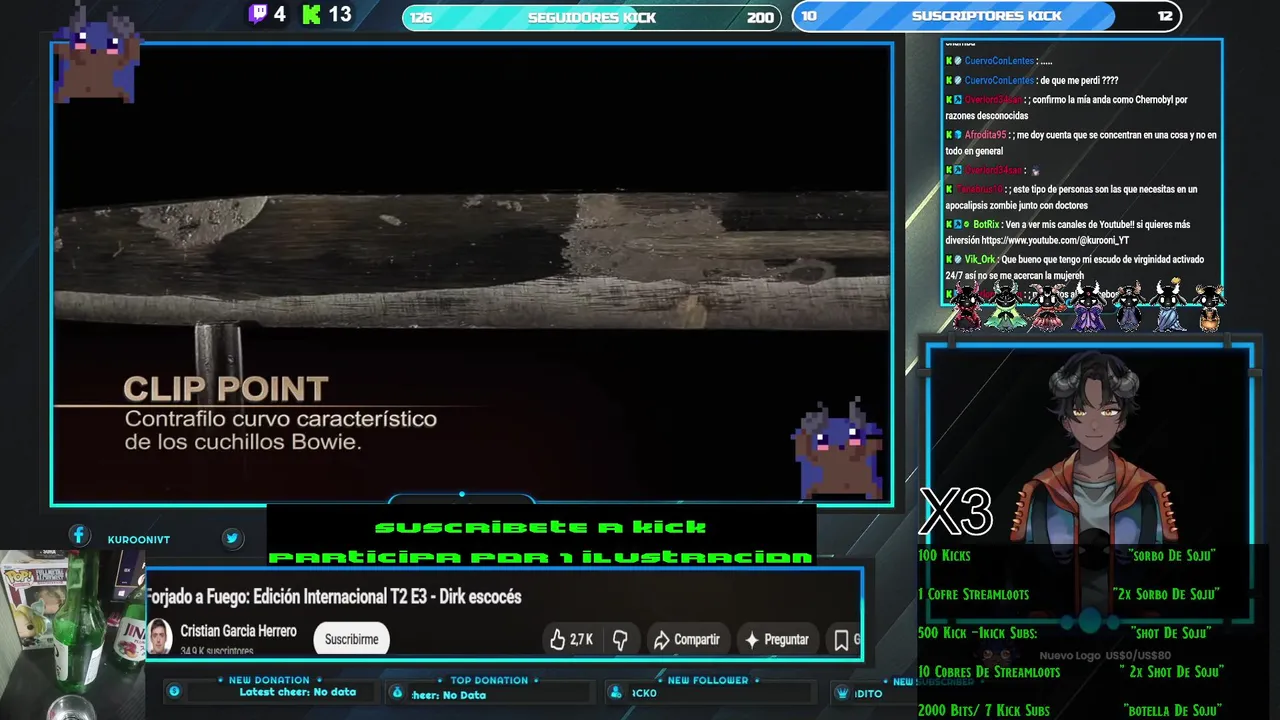Click the New Subscriber crown icon
Viewport: 1280px width, 720px height.
coord(843,692)
